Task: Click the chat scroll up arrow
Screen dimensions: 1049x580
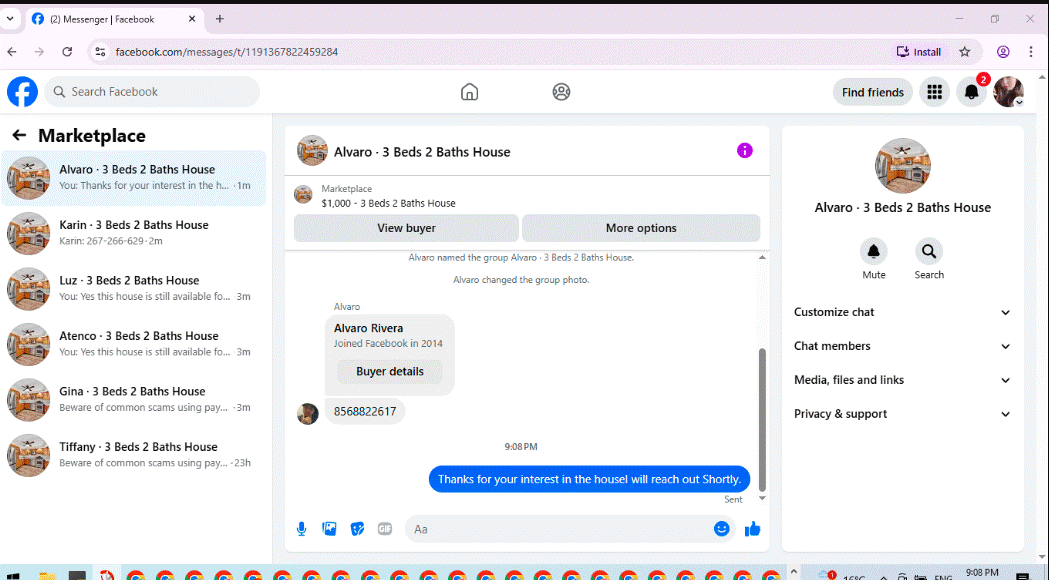Action: (762, 258)
